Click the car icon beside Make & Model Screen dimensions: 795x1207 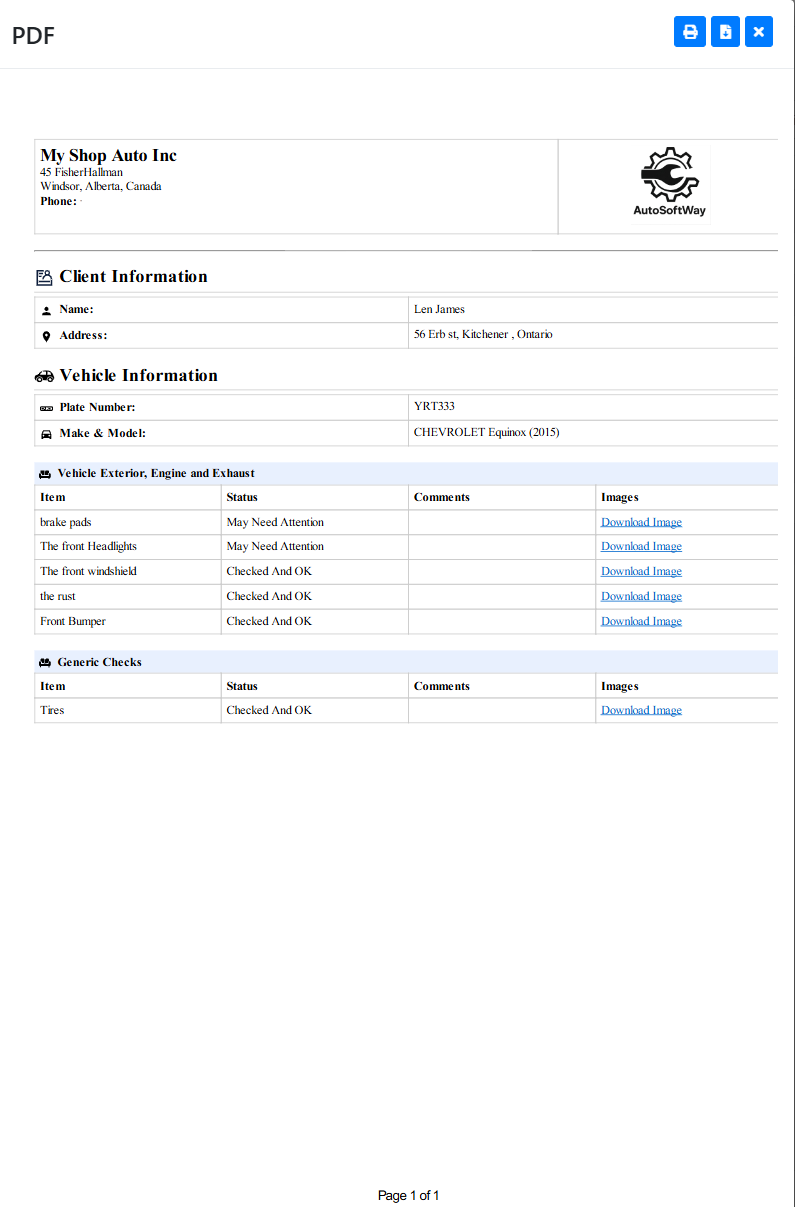(x=46, y=434)
